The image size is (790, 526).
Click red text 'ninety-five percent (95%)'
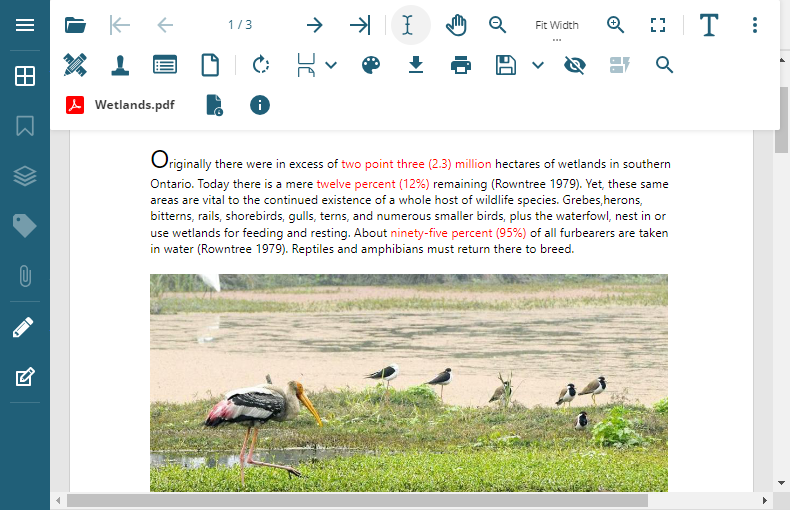[458, 233]
